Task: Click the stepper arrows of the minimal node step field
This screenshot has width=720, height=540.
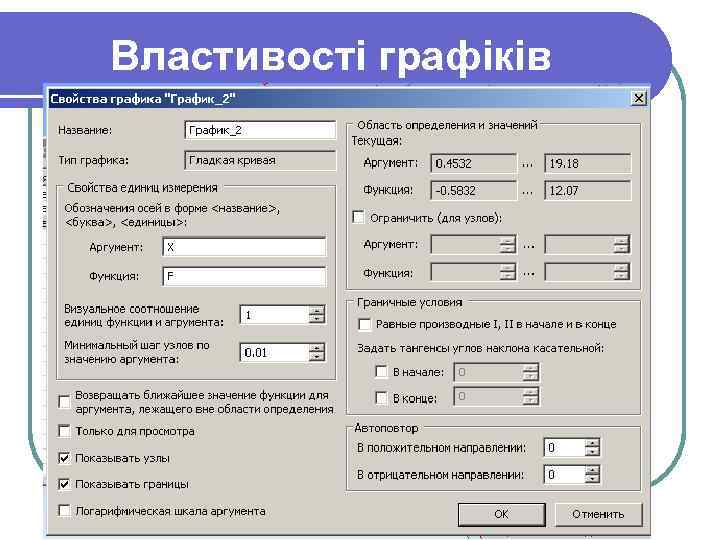Action: click(x=317, y=353)
